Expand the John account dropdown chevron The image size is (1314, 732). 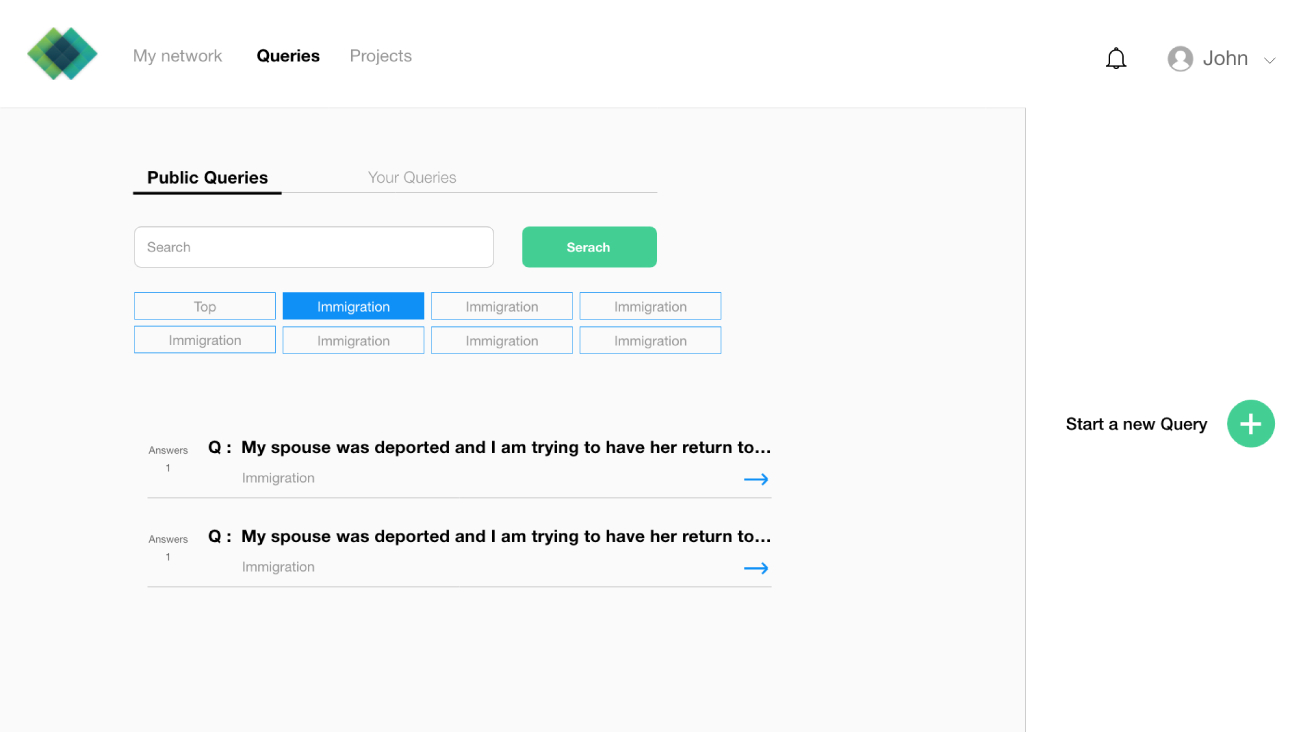[x=1270, y=61]
